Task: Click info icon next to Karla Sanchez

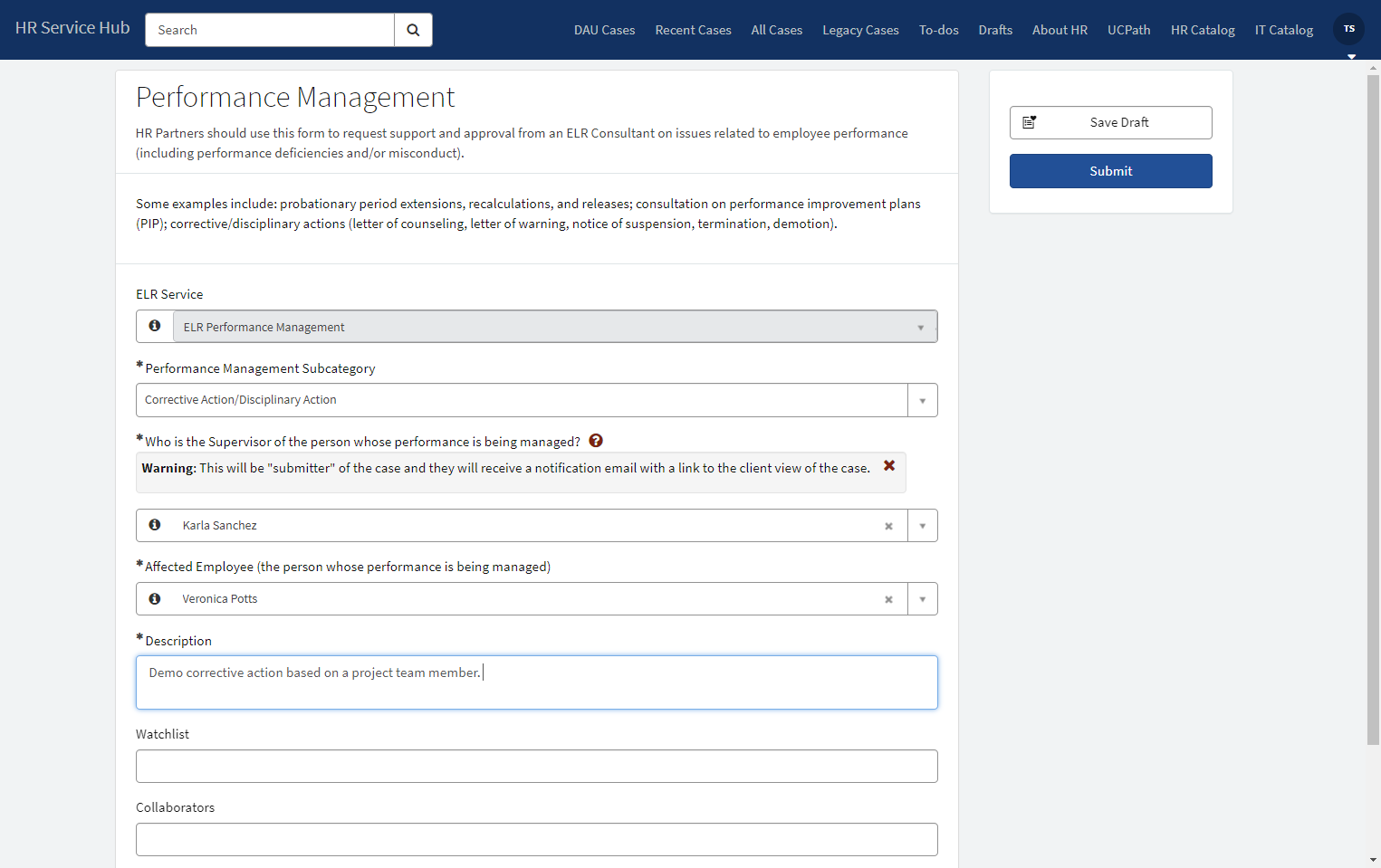Action: (x=155, y=525)
